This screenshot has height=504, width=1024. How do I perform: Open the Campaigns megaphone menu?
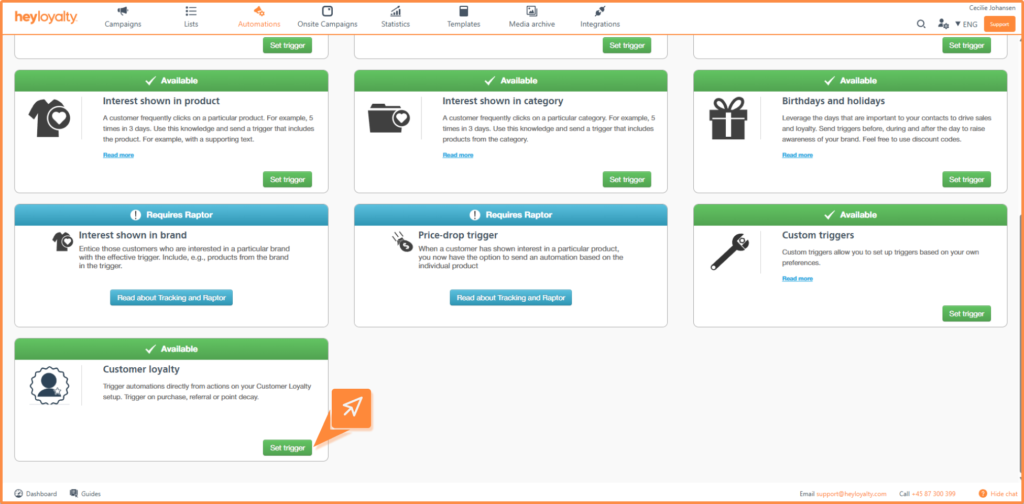pos(123,17)
